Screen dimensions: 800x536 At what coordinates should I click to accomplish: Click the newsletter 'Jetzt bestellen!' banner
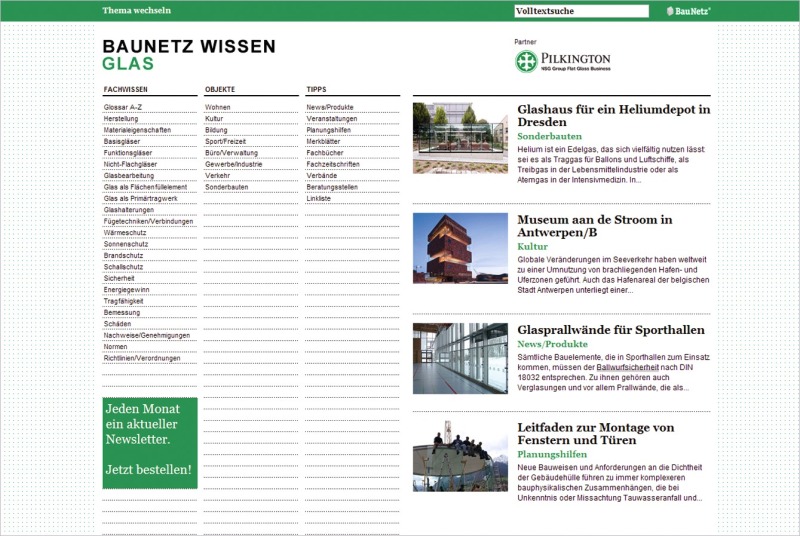coord(150,443)
